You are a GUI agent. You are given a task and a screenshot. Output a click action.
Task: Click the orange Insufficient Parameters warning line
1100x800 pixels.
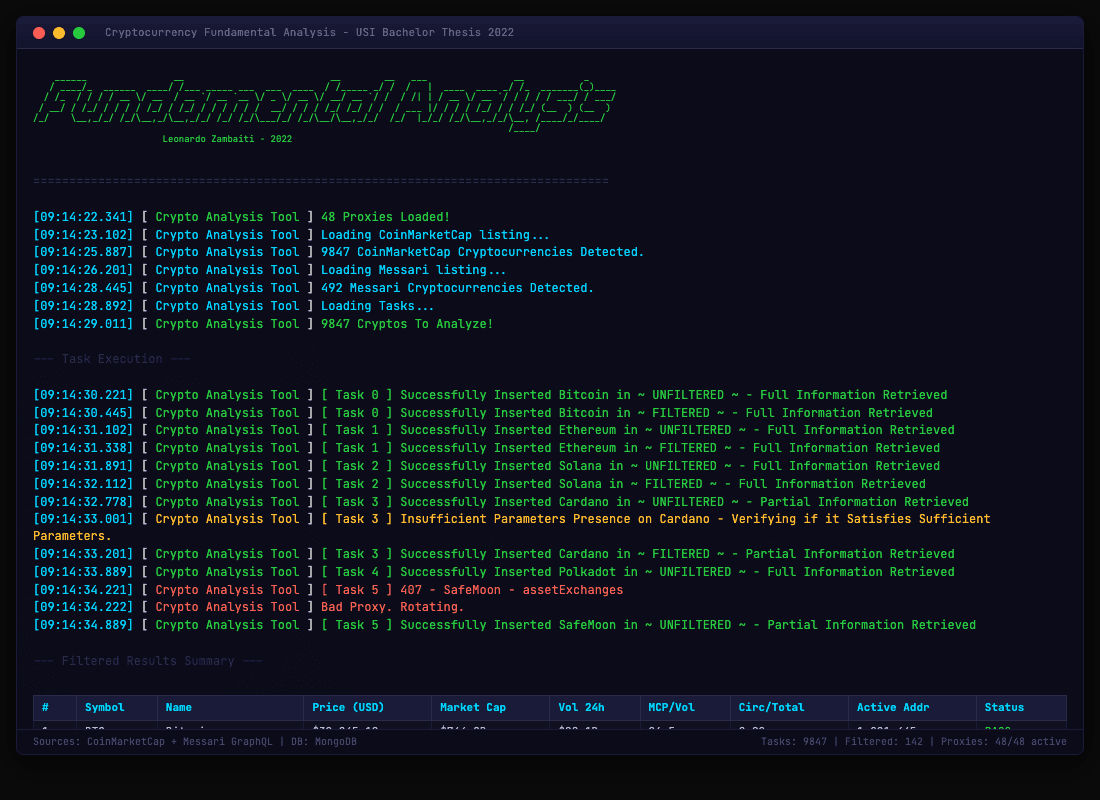click(695, 519)
